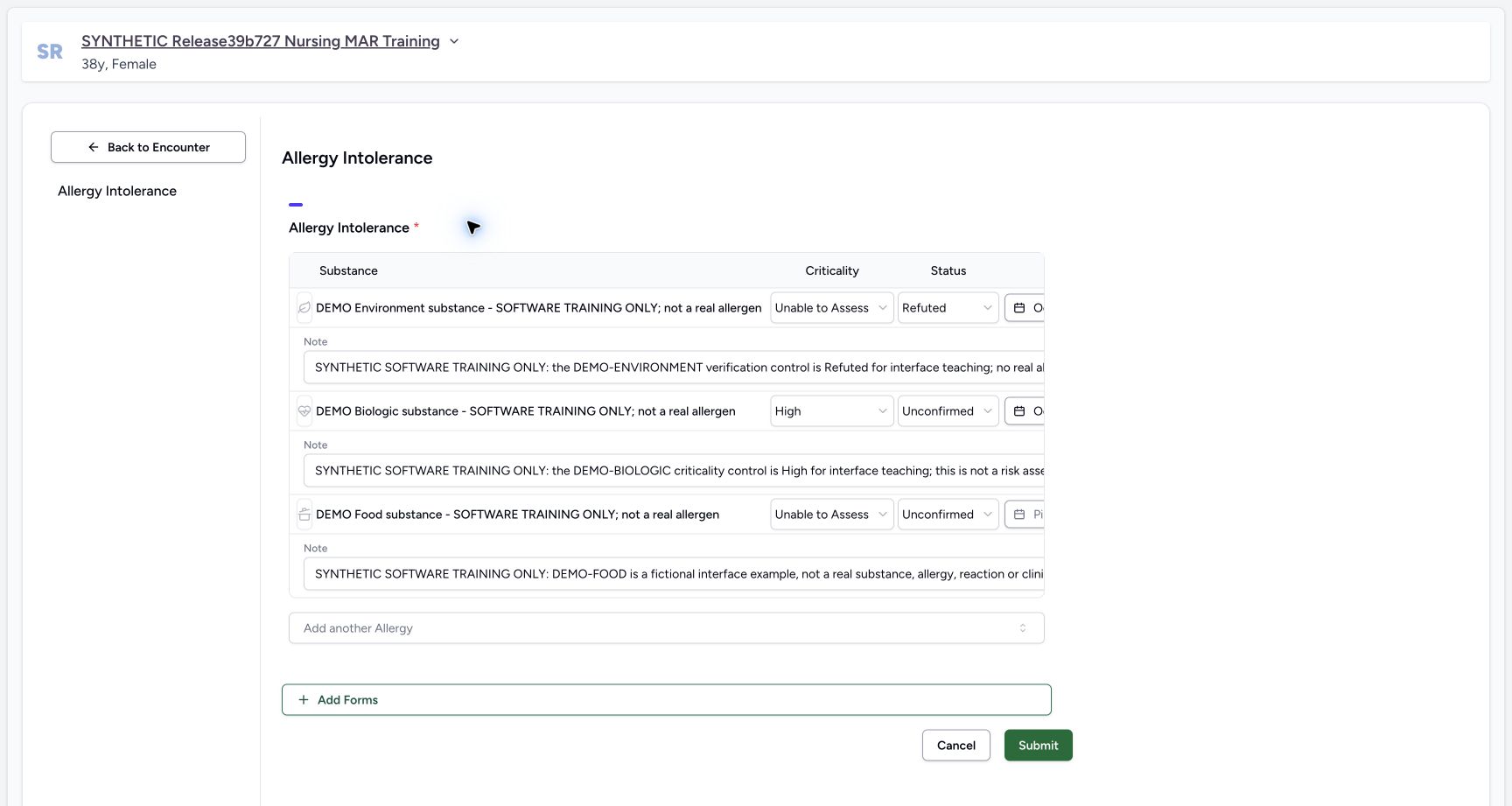
Task: Click the 38y, Female patient details
Action: coord(119,64)
